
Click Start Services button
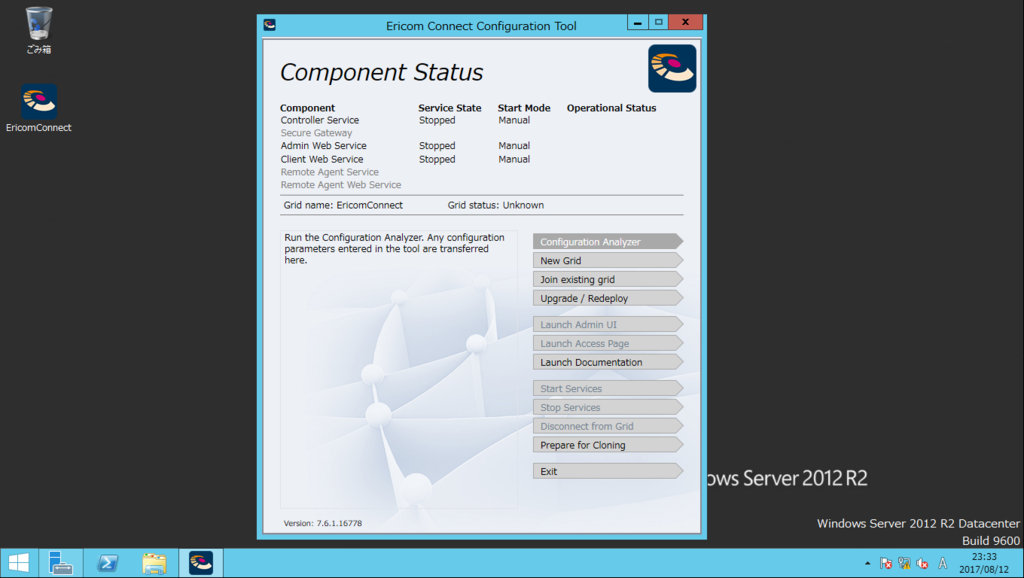(608, 389)
